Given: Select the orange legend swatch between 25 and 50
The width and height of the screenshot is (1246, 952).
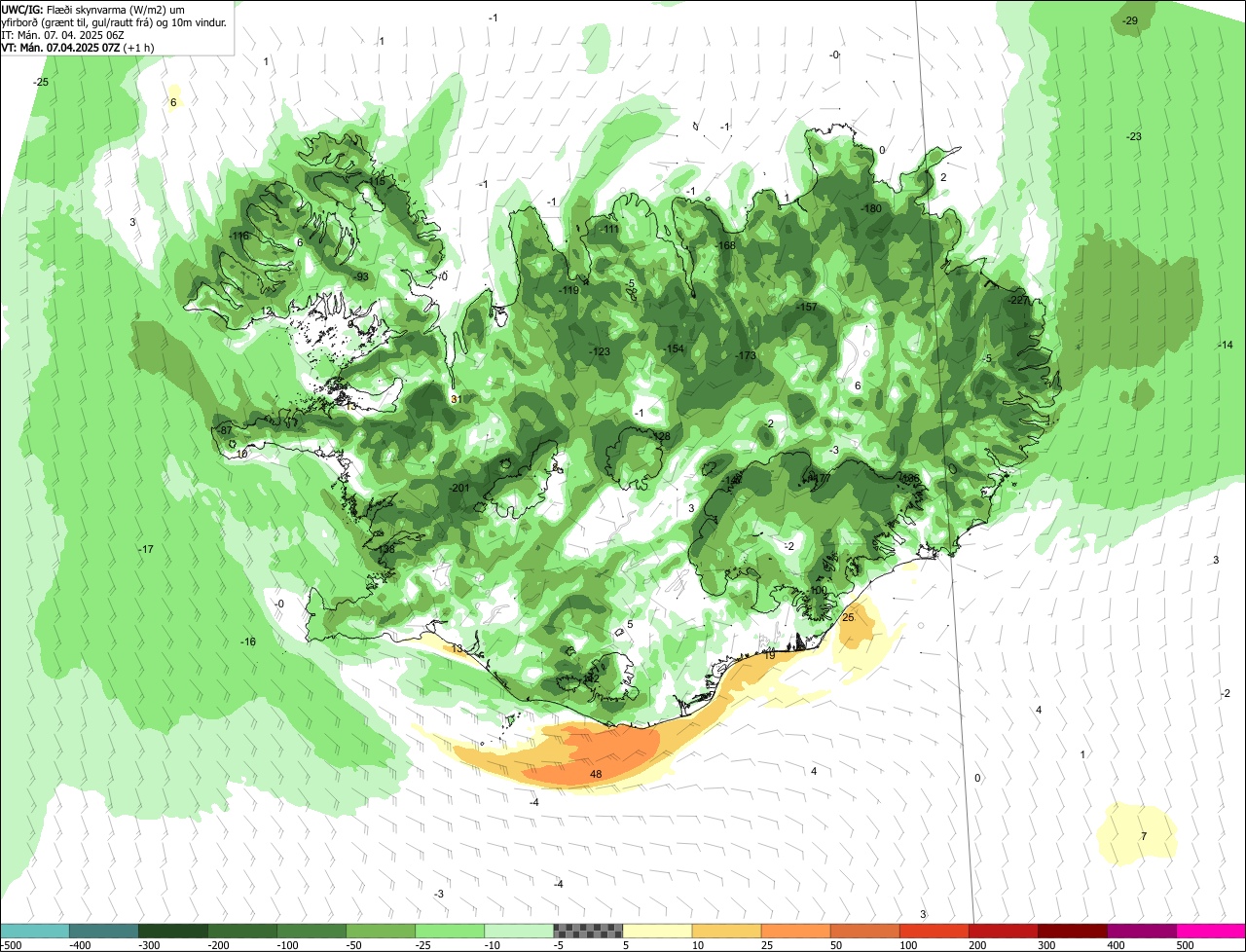Looking at the screenshot, I should tap(795, 931).
